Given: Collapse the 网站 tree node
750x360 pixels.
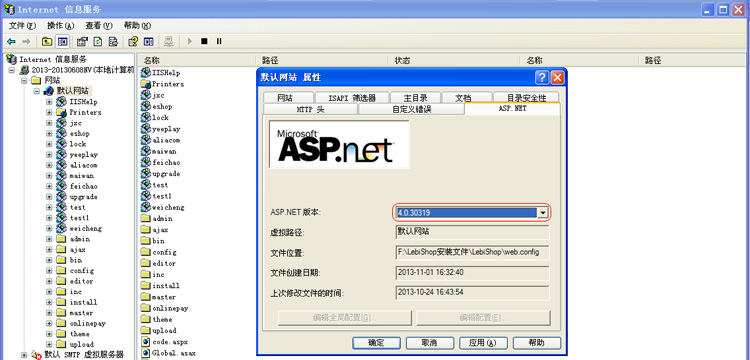Looking at the screenshot, I should click(24, 80).
